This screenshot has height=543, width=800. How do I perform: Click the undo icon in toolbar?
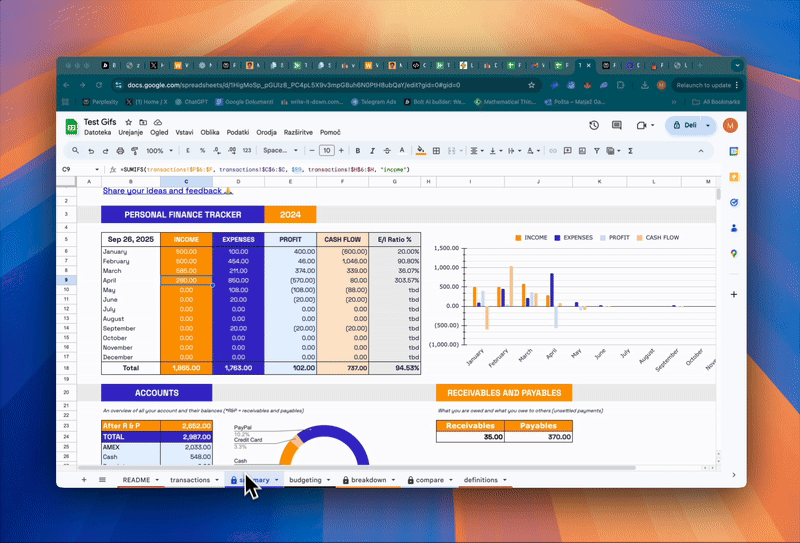tap(91, 151)
